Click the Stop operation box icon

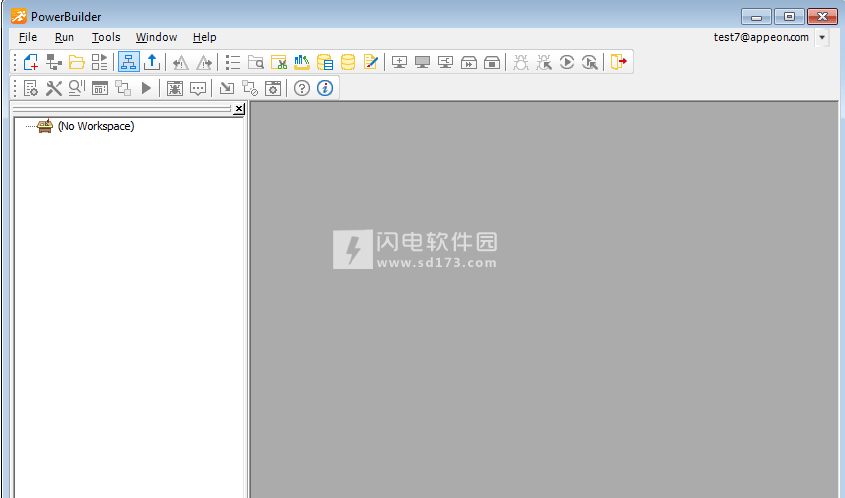[492, 62]
